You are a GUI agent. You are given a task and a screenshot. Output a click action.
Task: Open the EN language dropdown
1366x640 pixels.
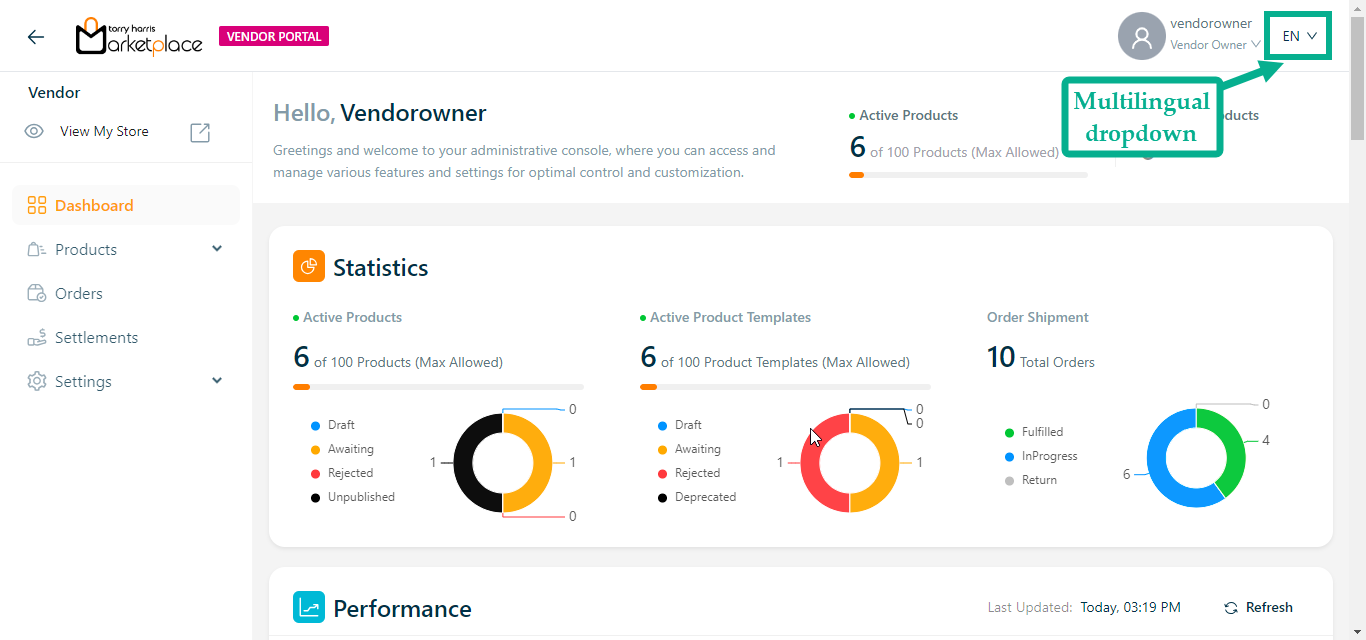click(1299, 36)
